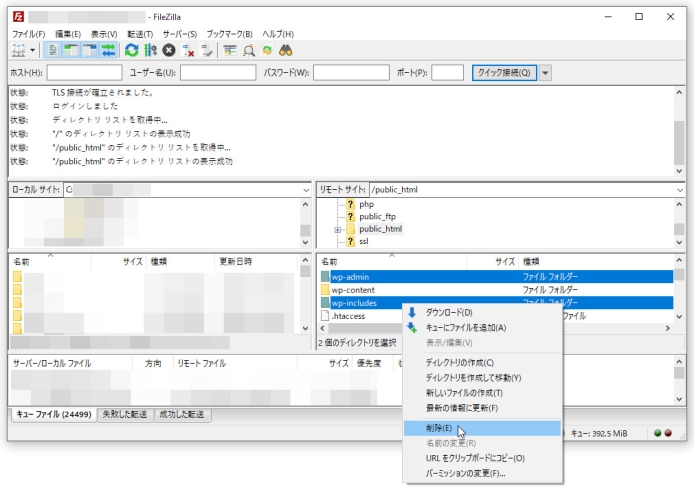
Task: Focus the パスワード(W) input field
Action: click(351, 73)
